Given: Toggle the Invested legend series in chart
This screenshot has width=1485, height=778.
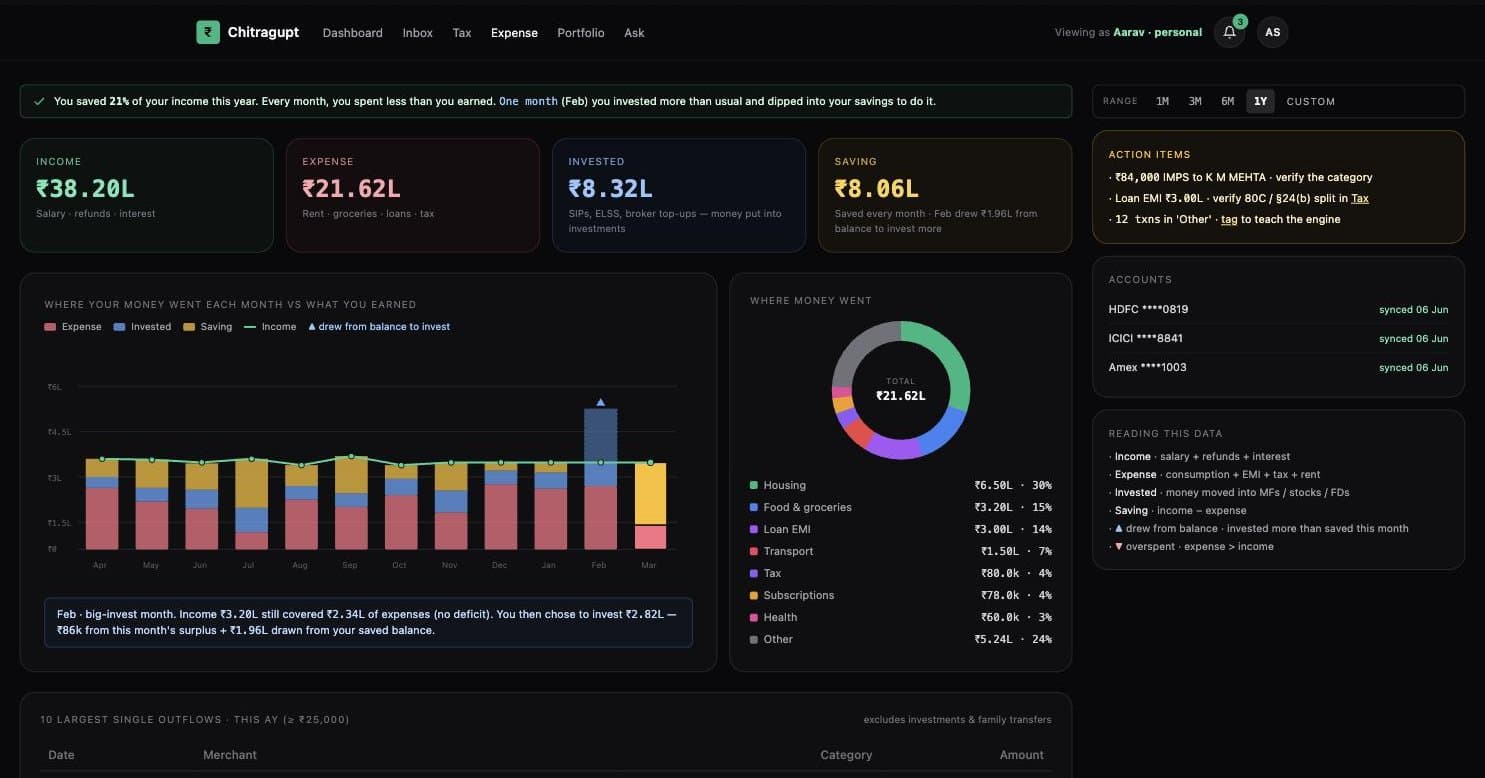Looking at the screenshot, I should [142, 327].
